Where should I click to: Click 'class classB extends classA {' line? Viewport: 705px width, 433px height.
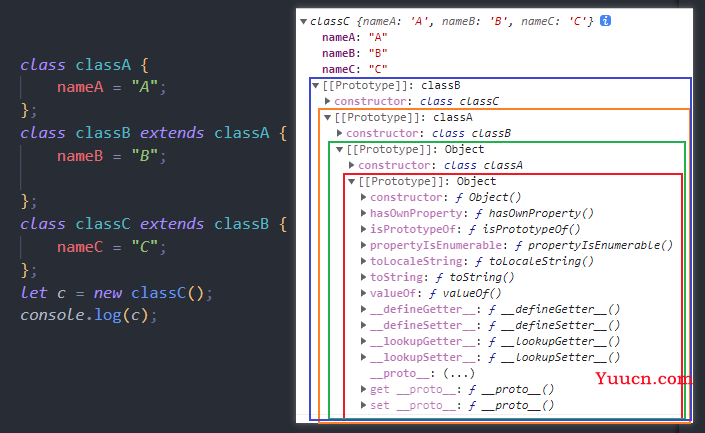tap(154, 133)
